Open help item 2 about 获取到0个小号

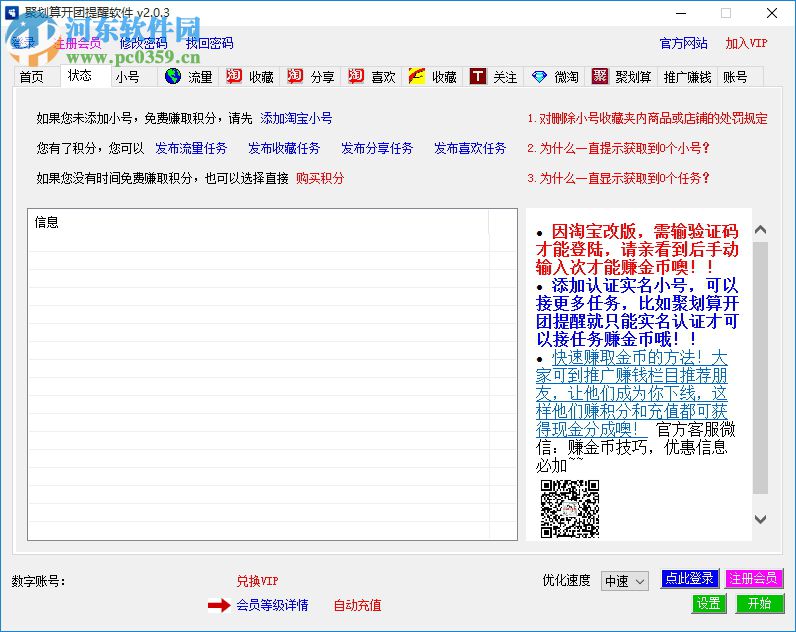618,148
